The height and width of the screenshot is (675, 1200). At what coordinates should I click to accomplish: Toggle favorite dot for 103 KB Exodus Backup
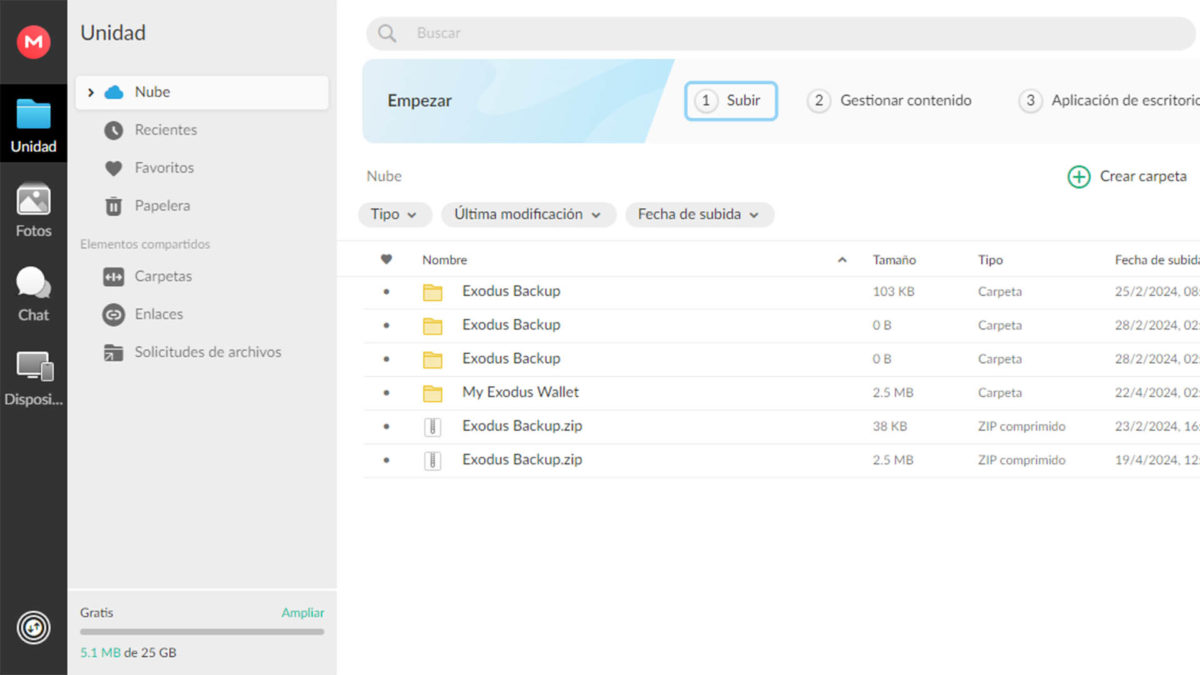coord(386,292)
